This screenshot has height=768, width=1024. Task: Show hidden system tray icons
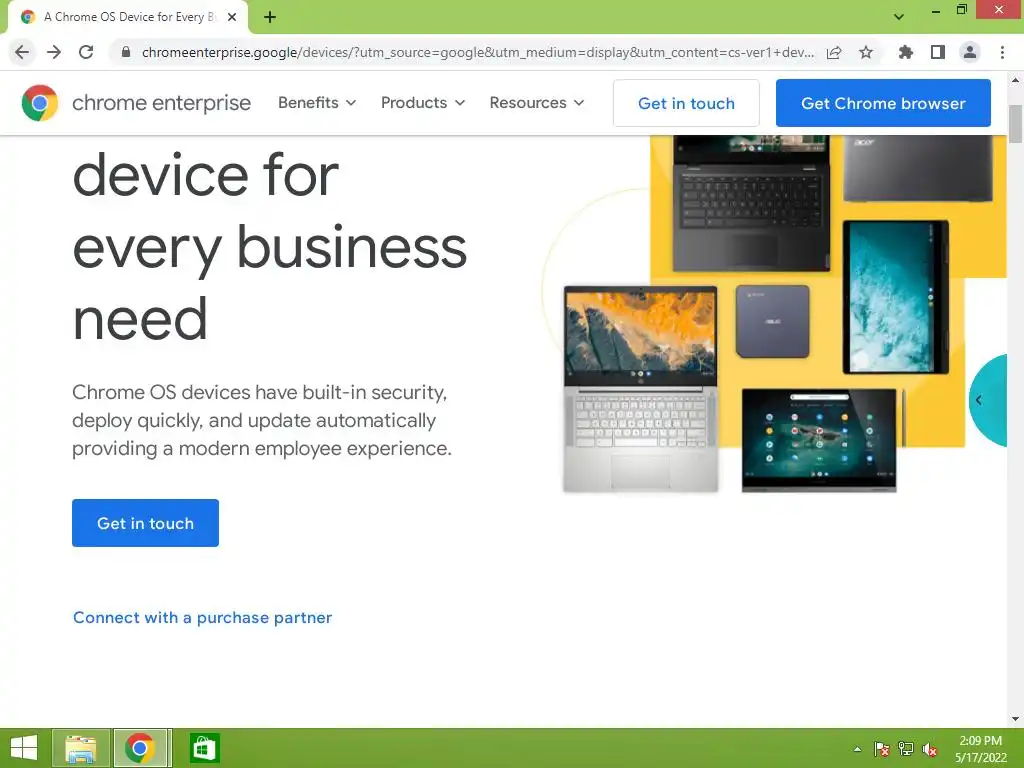(857, 749)
